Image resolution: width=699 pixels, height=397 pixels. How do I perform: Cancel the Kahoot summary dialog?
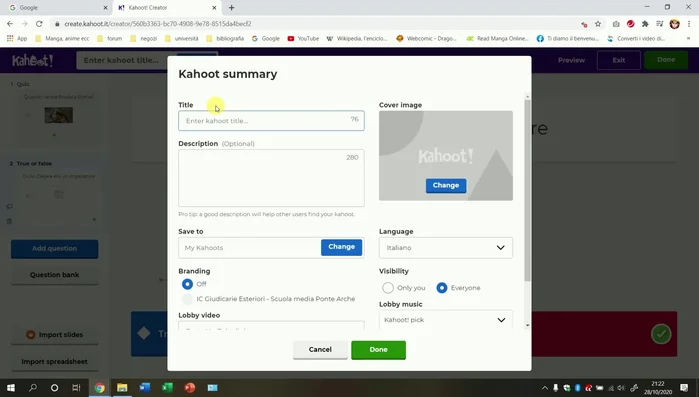320,350
